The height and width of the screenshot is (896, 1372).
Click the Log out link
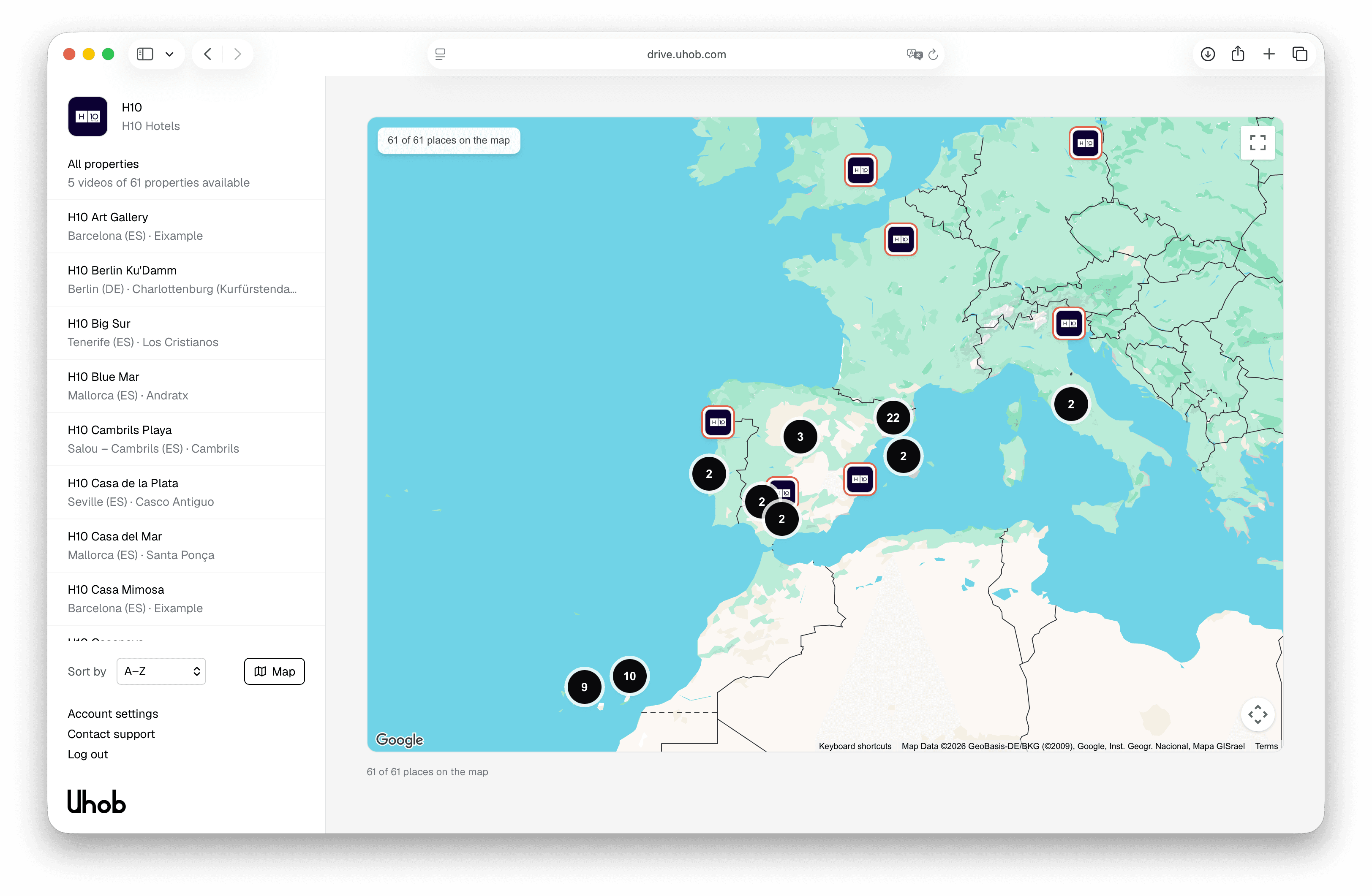87,754
